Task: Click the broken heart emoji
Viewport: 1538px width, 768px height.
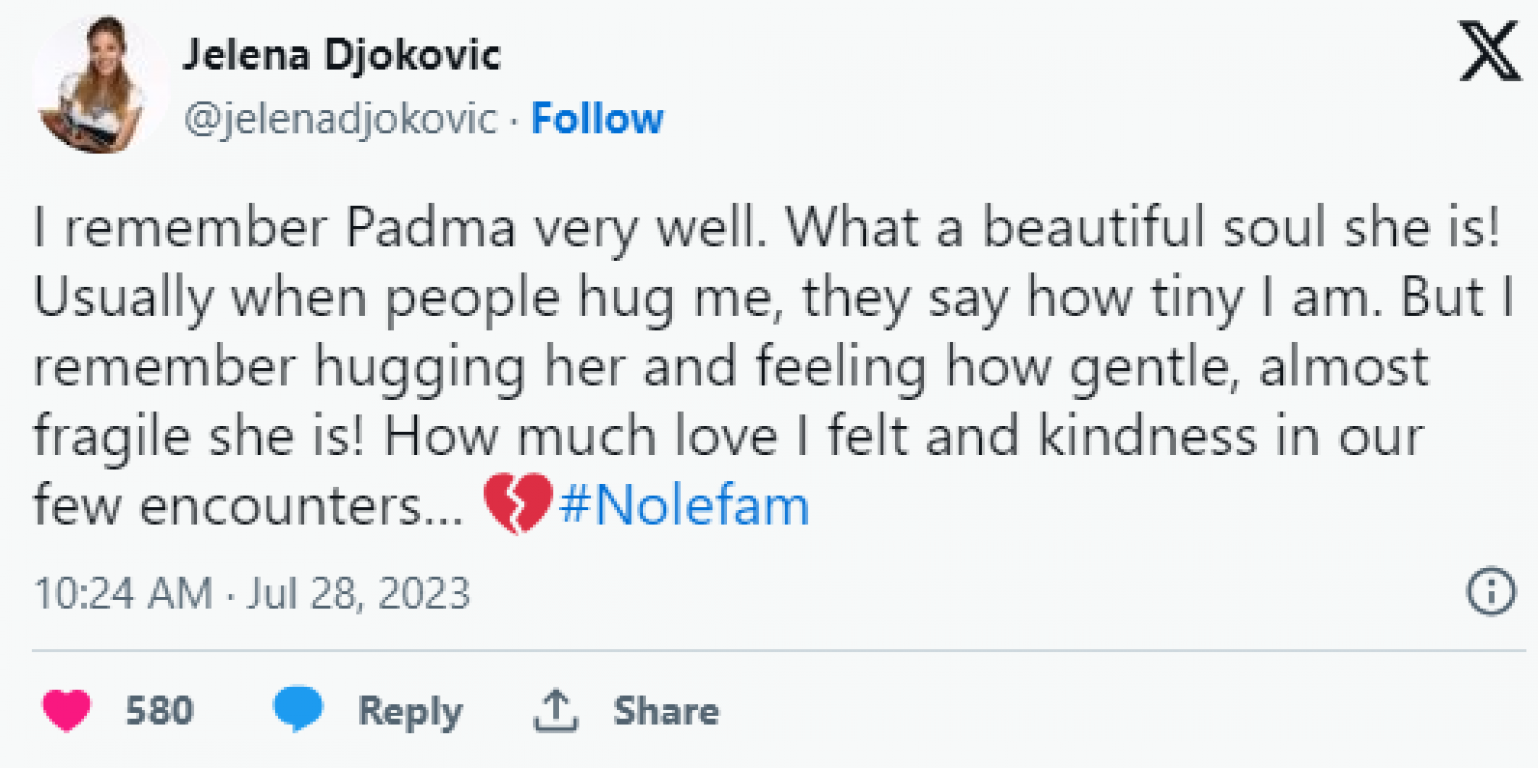Action: (x=517, y=505)
